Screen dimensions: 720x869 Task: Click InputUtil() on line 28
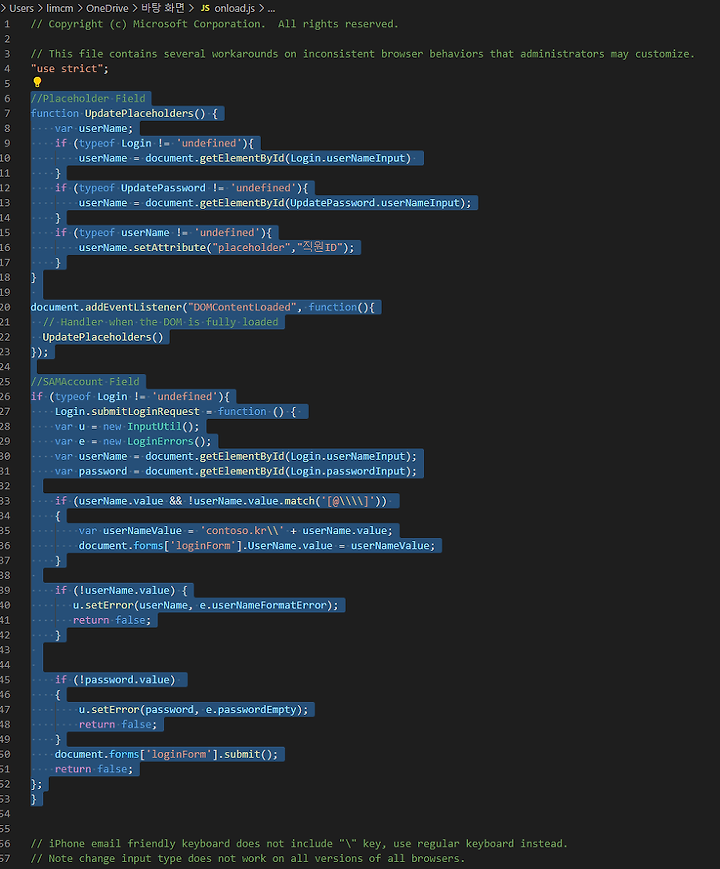(x=160, y=426)
